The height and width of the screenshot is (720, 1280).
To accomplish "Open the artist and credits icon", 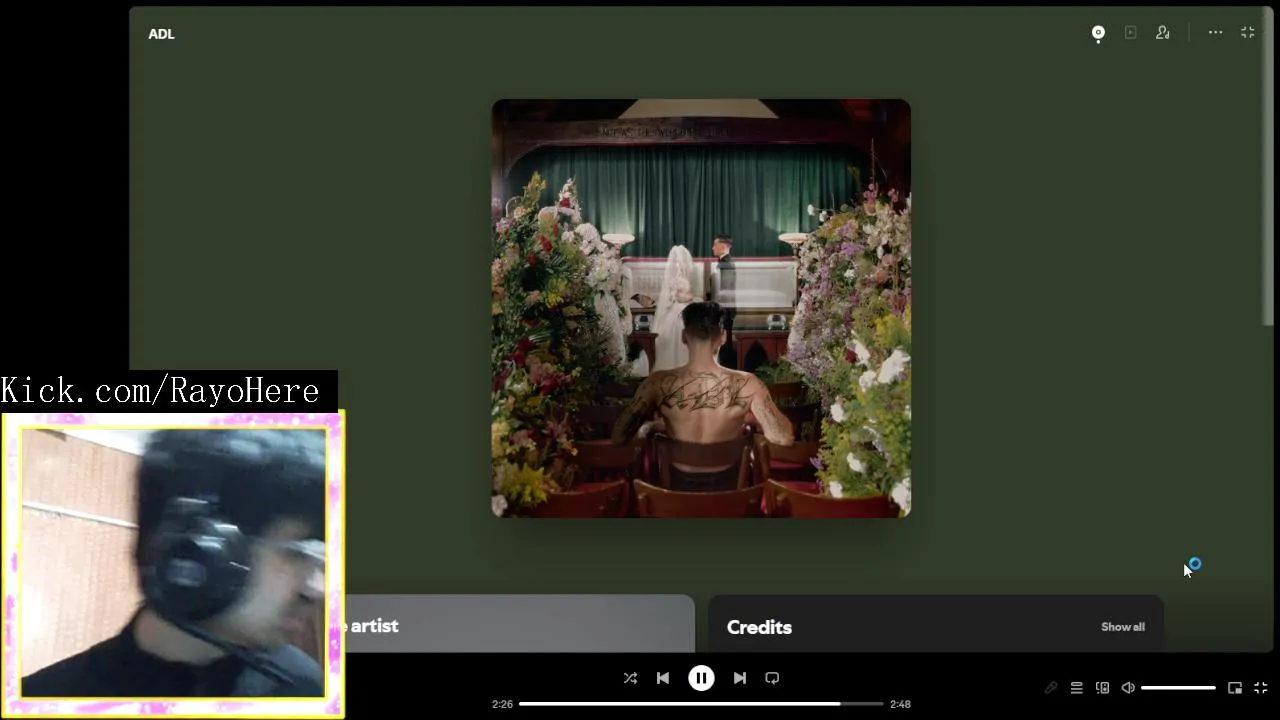I will (x=1163, y=33).
